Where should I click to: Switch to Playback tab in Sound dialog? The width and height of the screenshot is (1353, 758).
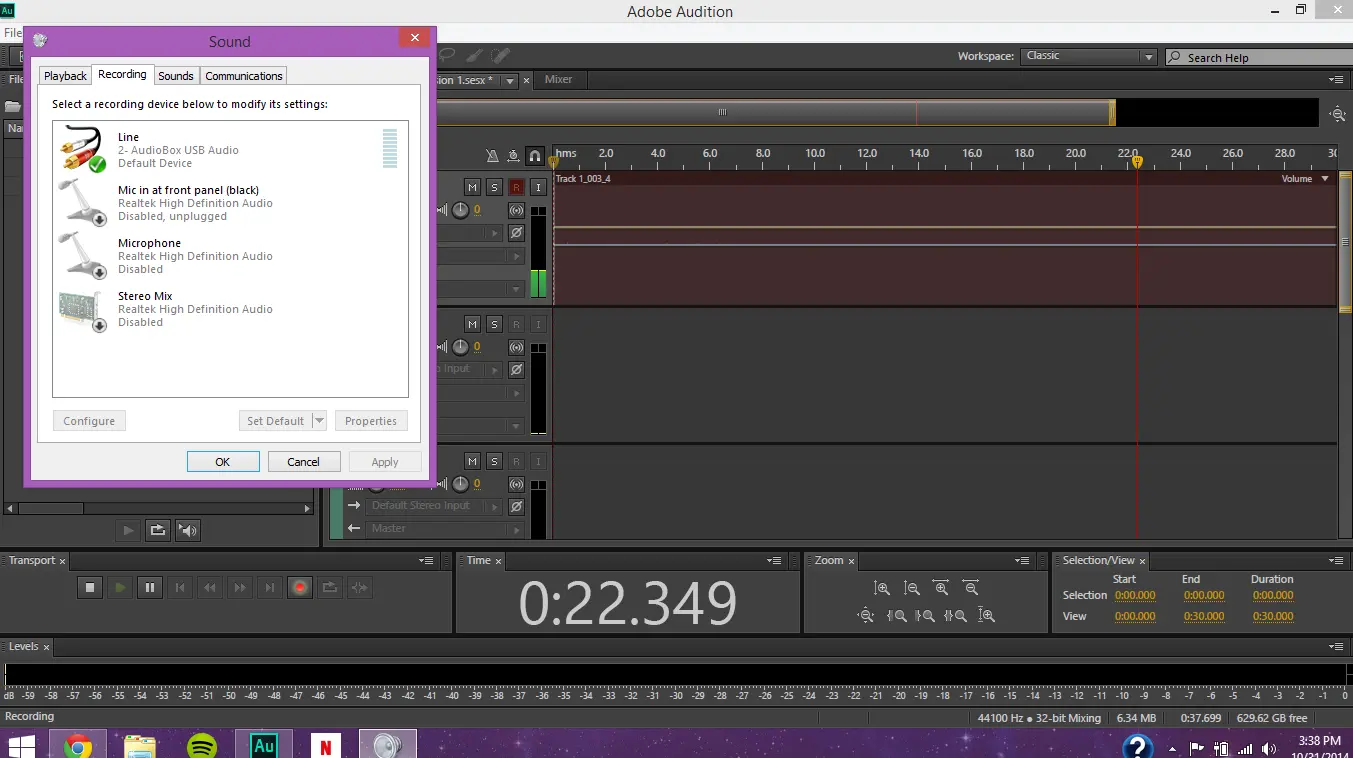(x=65, y=76)
